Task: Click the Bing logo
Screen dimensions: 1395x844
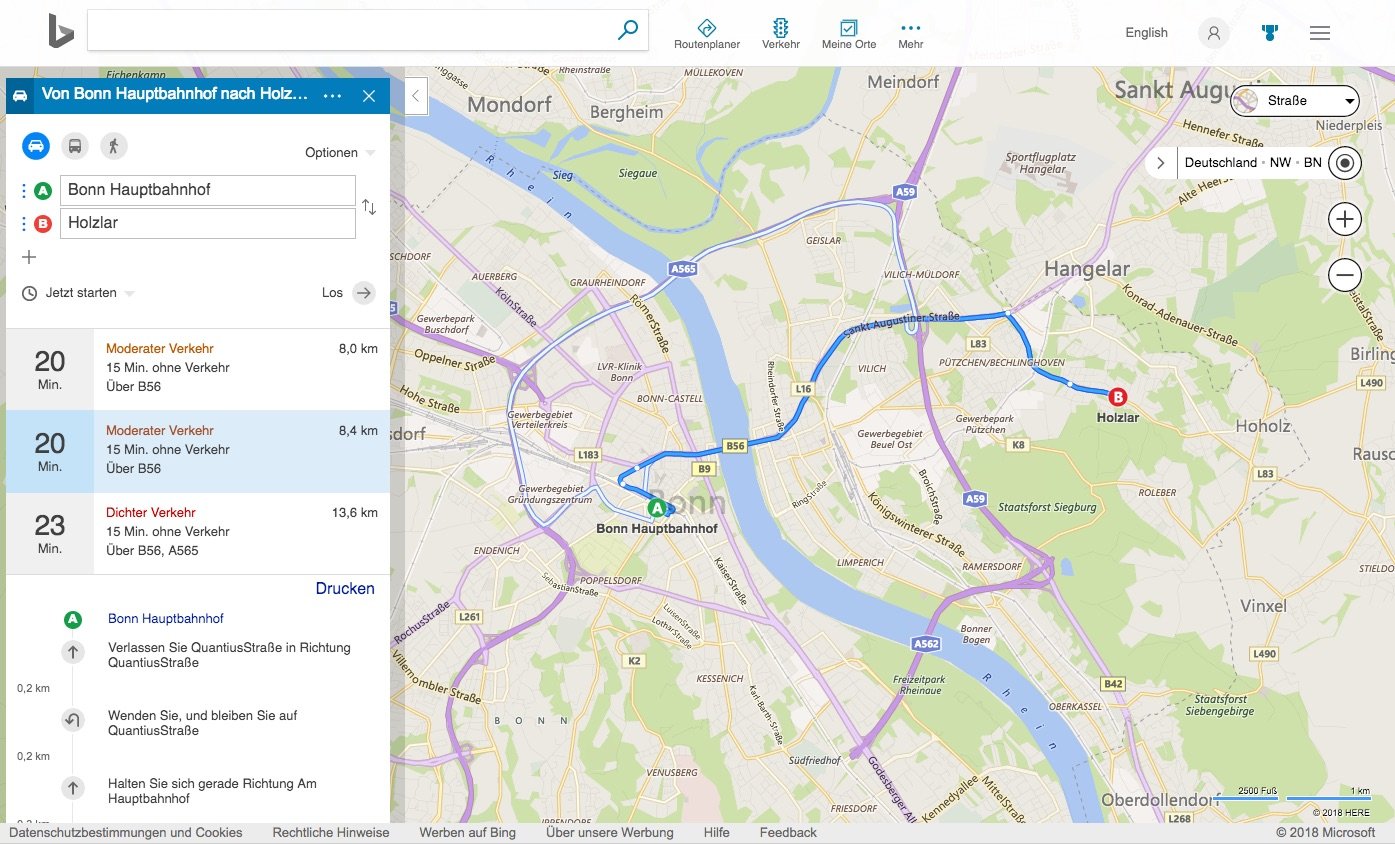Action: [61, 32]
